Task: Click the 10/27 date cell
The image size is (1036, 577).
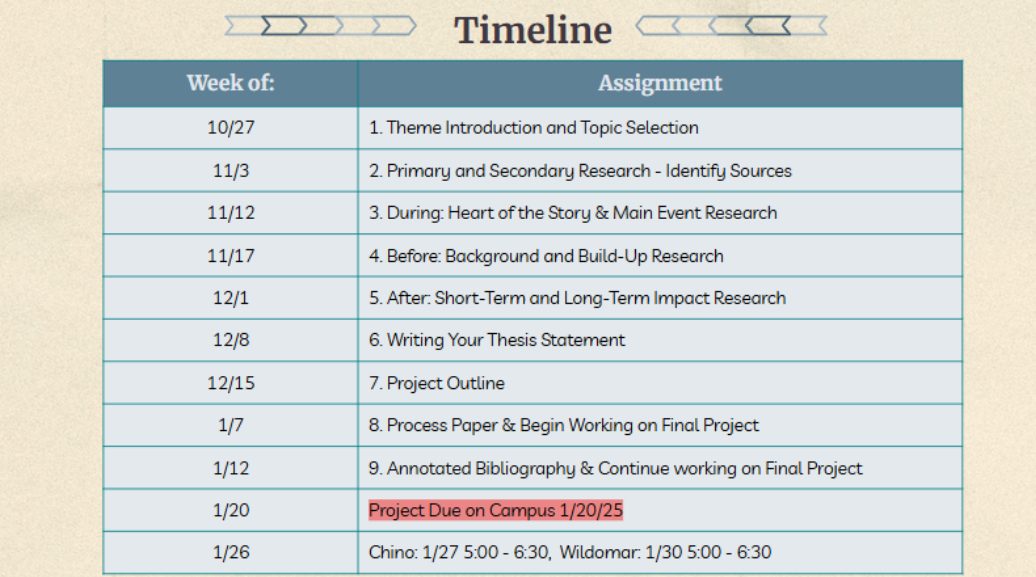Action: 230,128
